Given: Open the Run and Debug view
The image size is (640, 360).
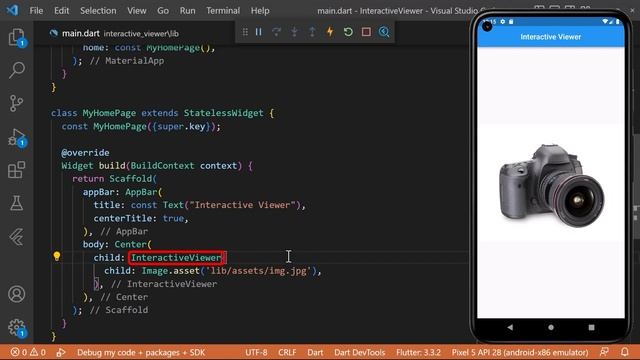Looking at the screenshot, I should [17, 137].
